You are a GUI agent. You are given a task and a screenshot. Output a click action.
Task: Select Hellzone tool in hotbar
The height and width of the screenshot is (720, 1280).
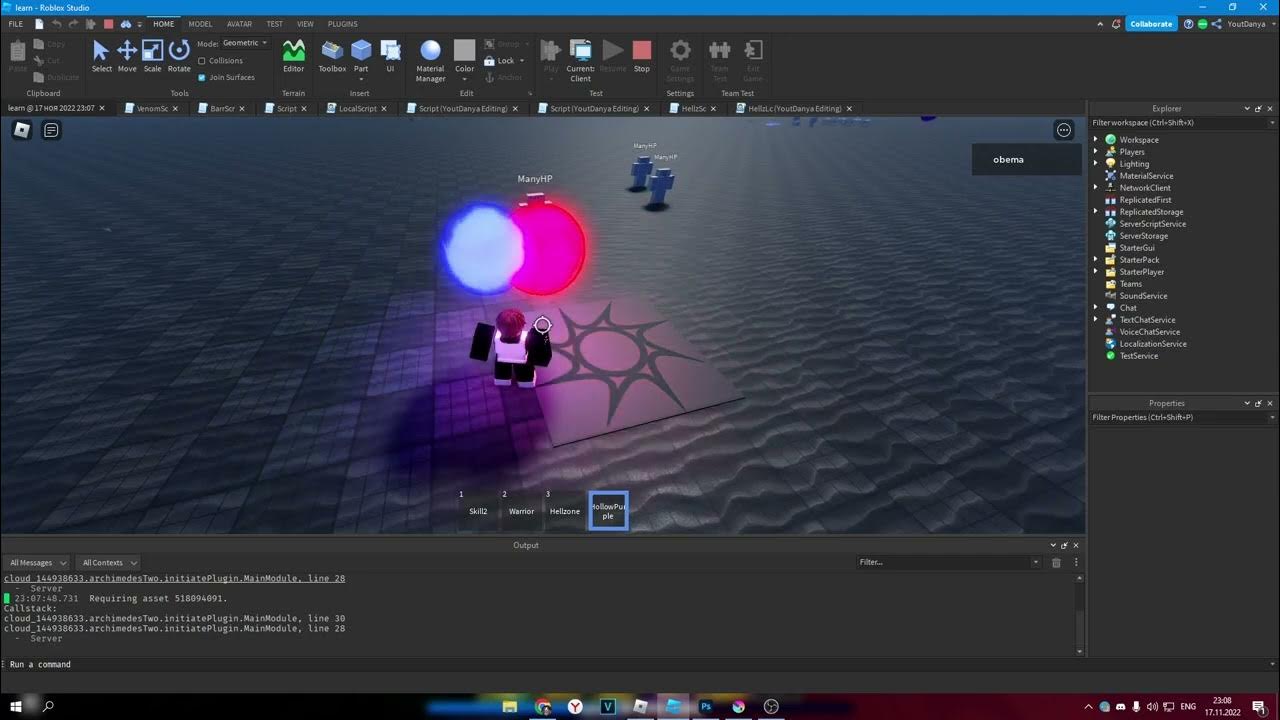[x=565, y=511]
